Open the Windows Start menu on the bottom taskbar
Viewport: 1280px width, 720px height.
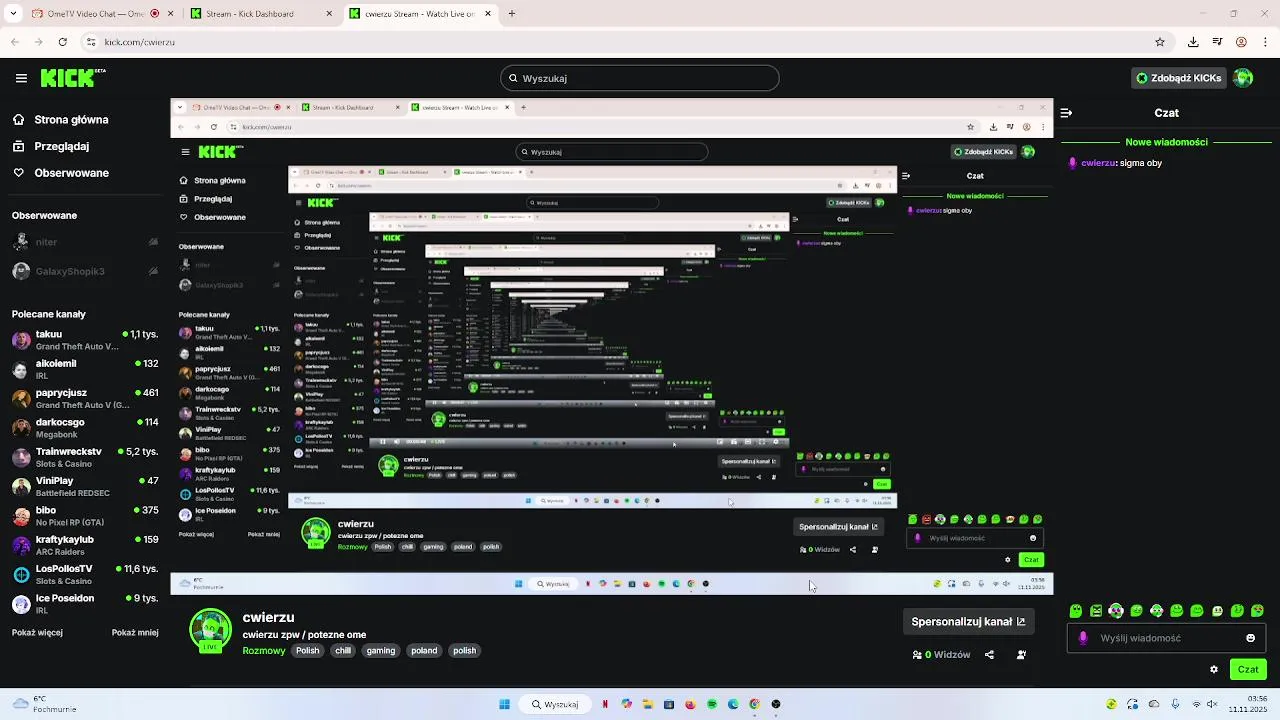[x=504, y=704]
